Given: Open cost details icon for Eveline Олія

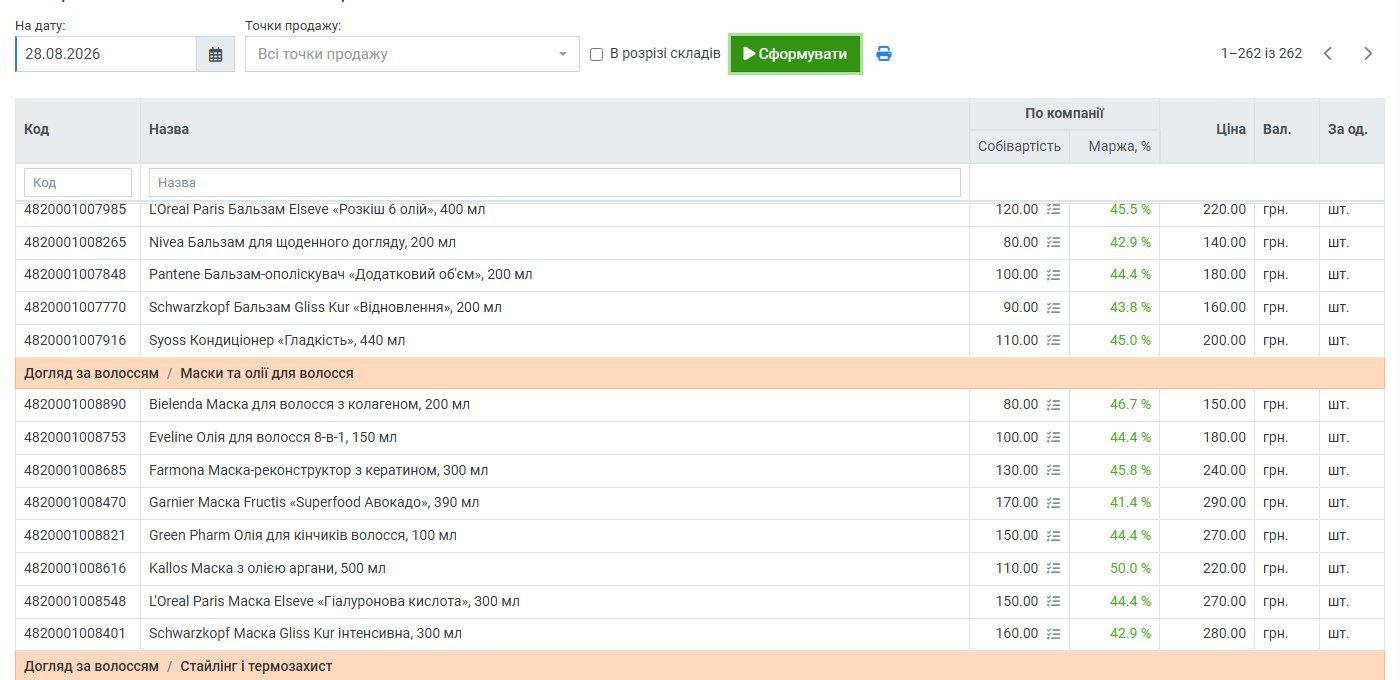Looking at the screenshot, I should click(1053, 438).
